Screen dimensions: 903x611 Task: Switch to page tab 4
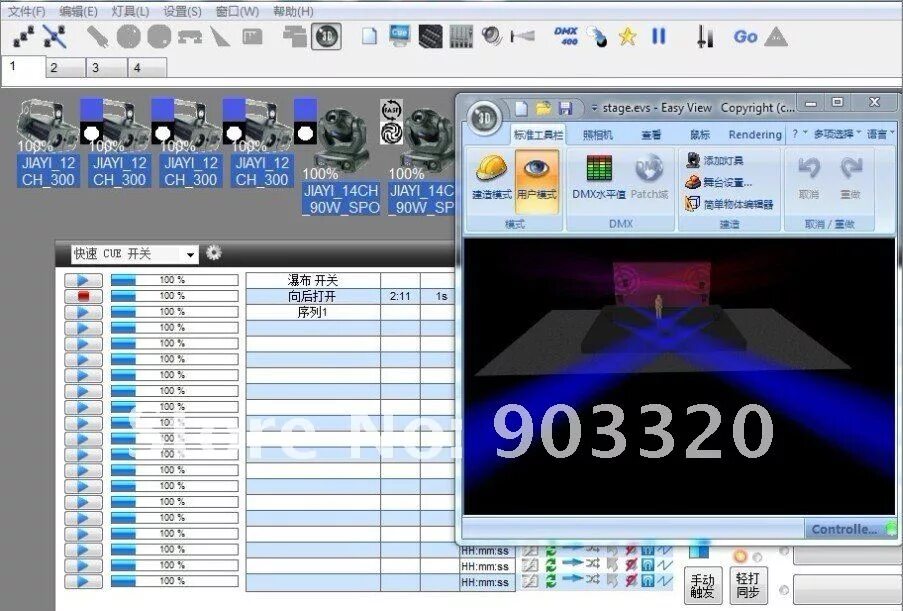pyautogui.click(x=147, y=67)
